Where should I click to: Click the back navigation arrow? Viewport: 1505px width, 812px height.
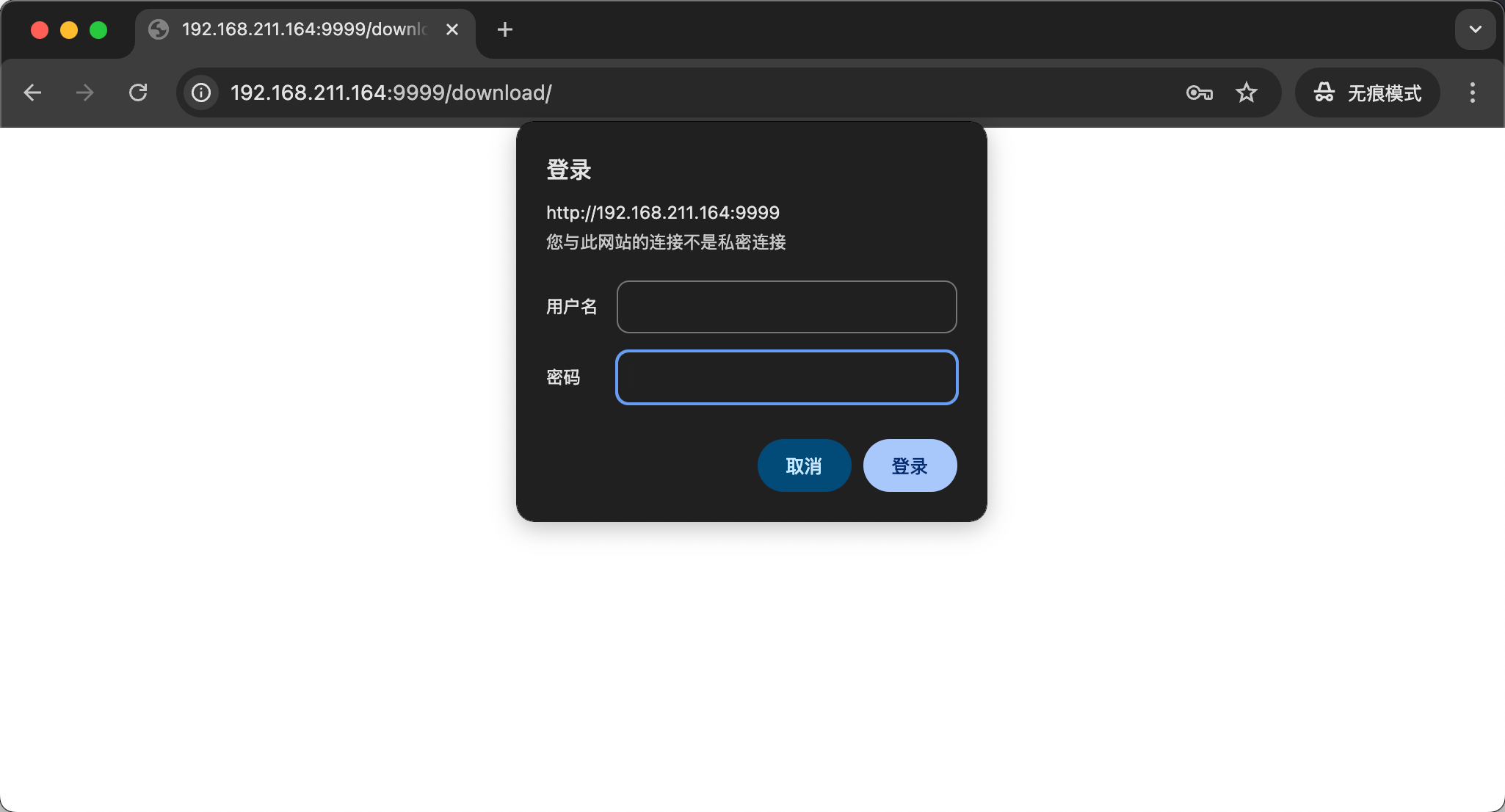pos(32,93)
